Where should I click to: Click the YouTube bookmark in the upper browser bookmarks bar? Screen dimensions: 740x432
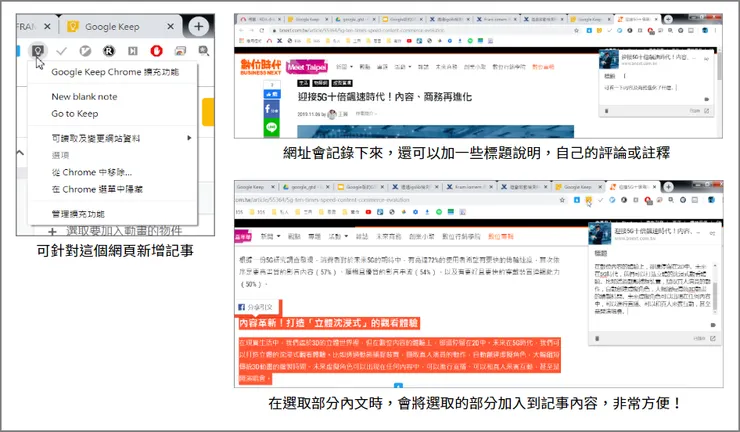pos(409,41)
